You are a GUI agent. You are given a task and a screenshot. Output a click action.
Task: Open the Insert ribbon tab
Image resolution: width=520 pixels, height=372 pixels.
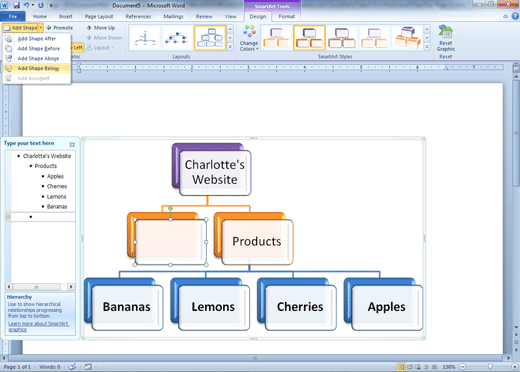pyautogui.click(x=66, y=16)
